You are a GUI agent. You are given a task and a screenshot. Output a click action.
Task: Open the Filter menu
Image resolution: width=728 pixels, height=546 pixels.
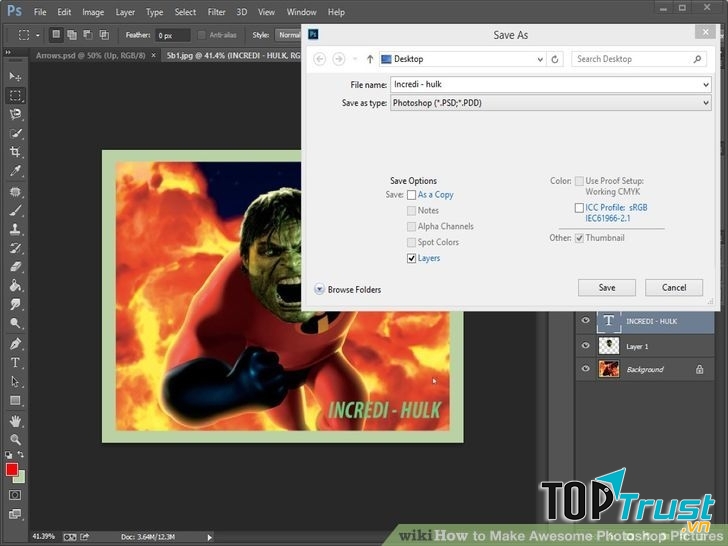tap(216, 12)
